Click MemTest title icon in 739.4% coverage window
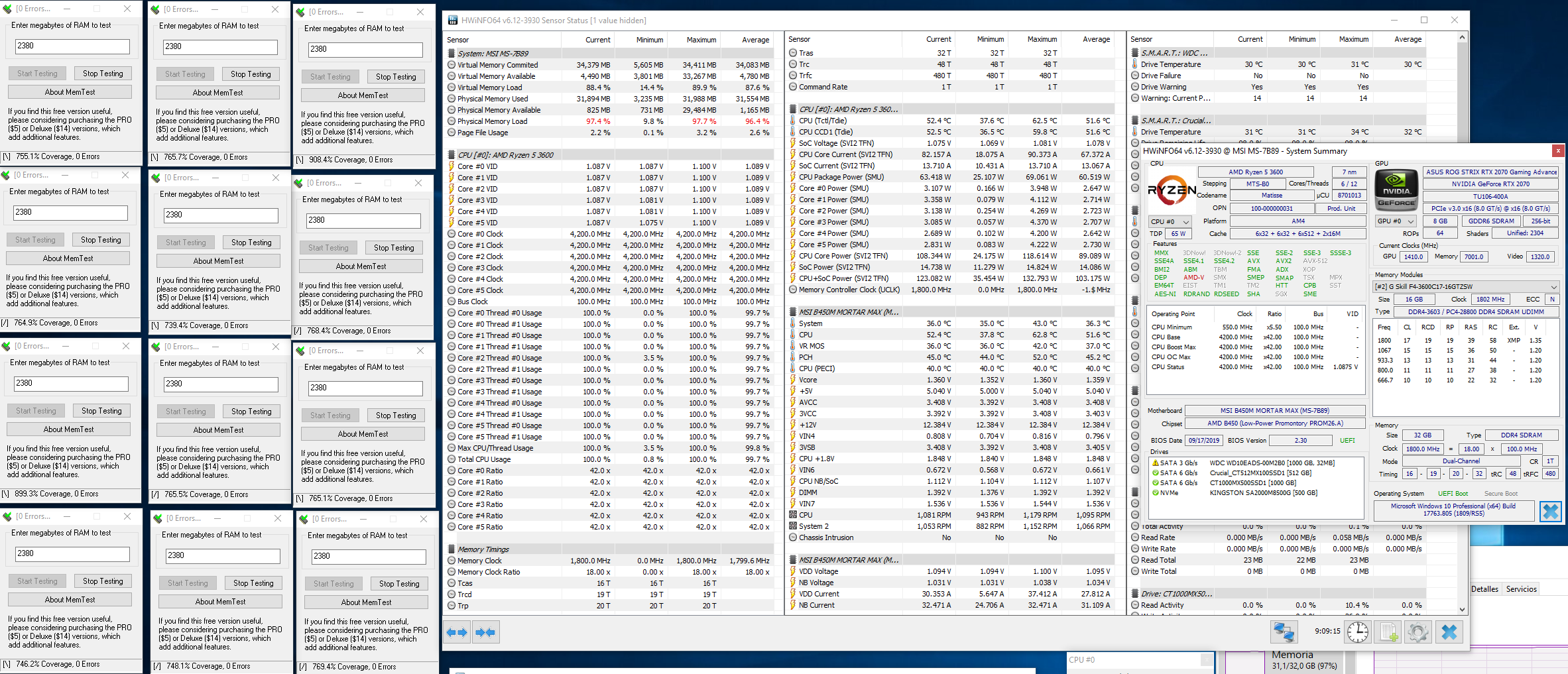Screen dimensions: 1568x674 pyautogui.click(x=156, y=178)
